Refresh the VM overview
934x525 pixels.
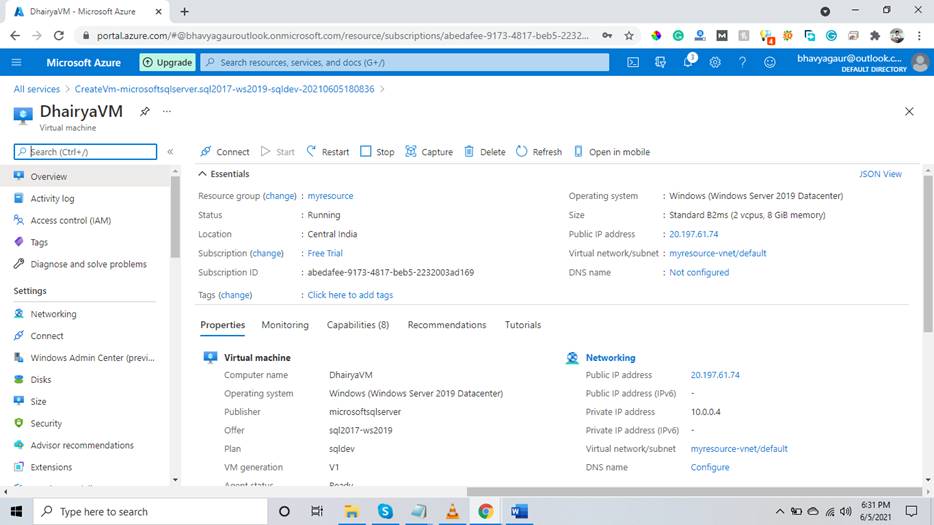(538, 152)
